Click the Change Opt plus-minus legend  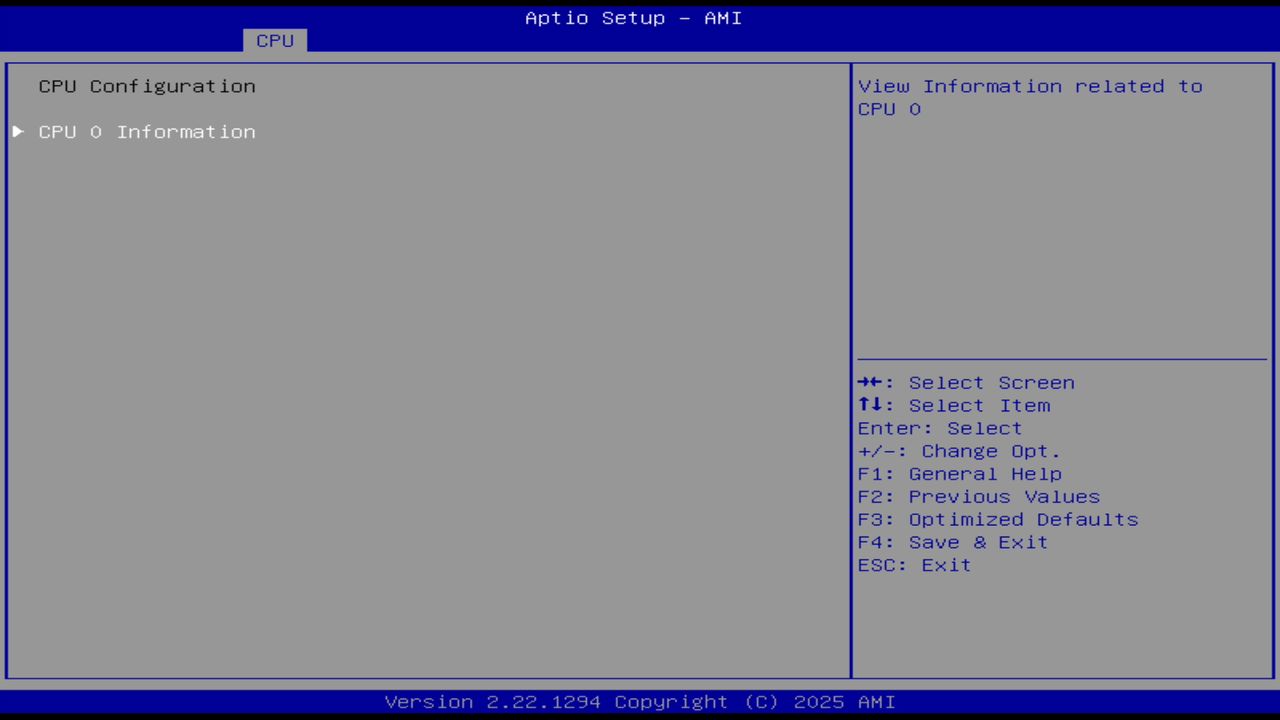(957, 451)
